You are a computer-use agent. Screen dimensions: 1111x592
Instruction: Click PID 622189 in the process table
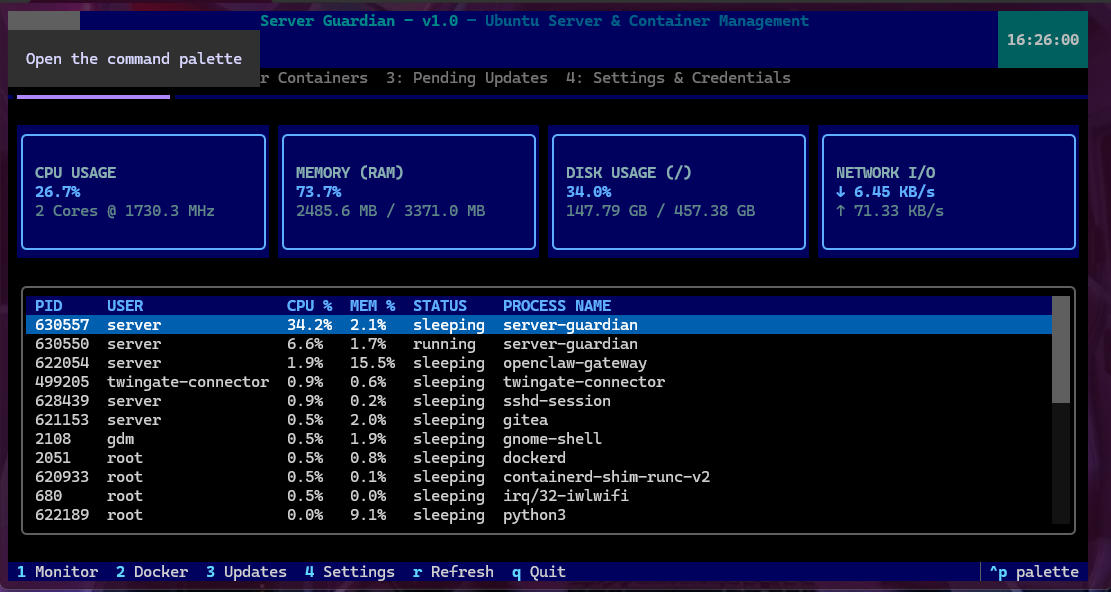[x=62, y=515]
